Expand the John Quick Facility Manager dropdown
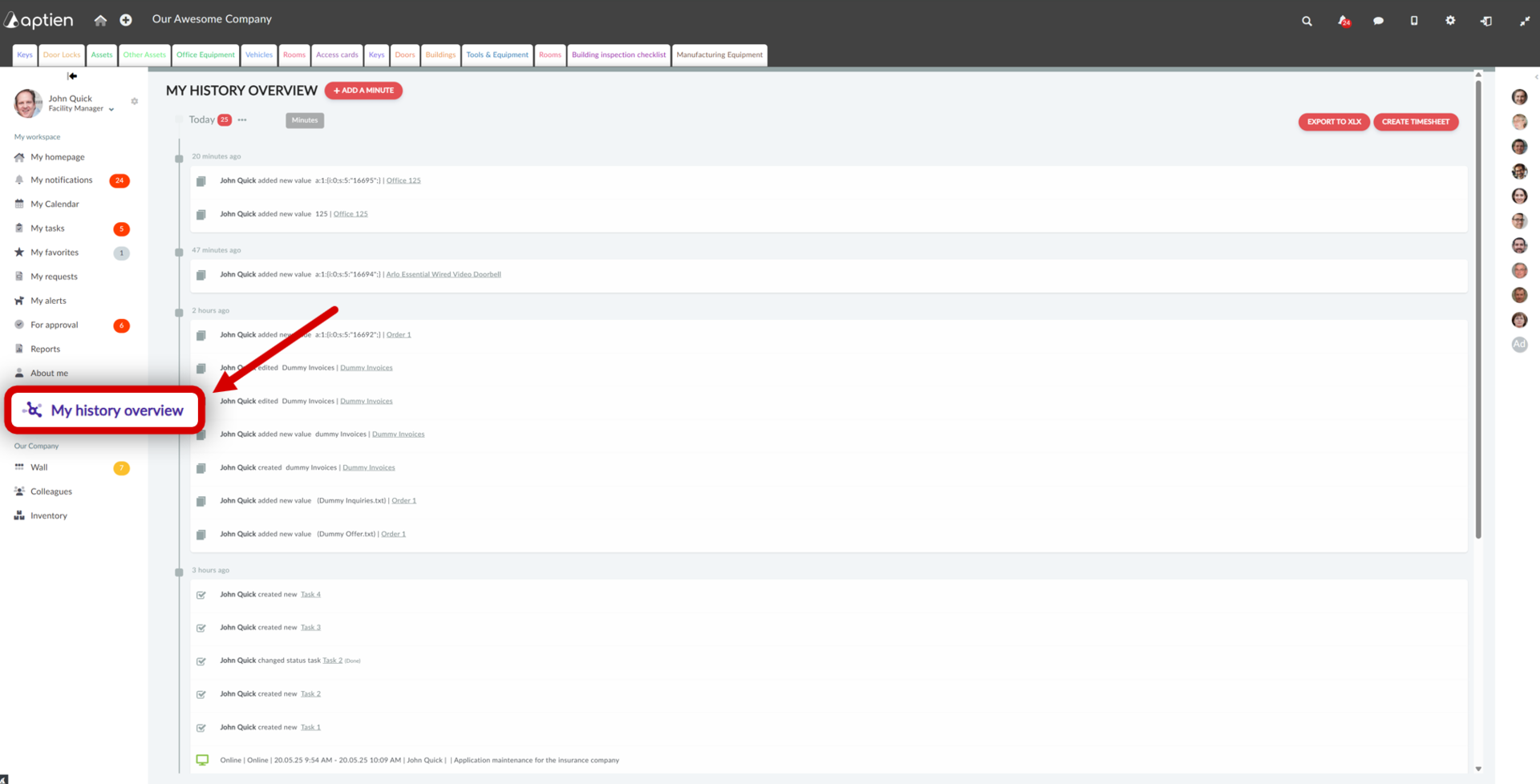 (111, 109)
